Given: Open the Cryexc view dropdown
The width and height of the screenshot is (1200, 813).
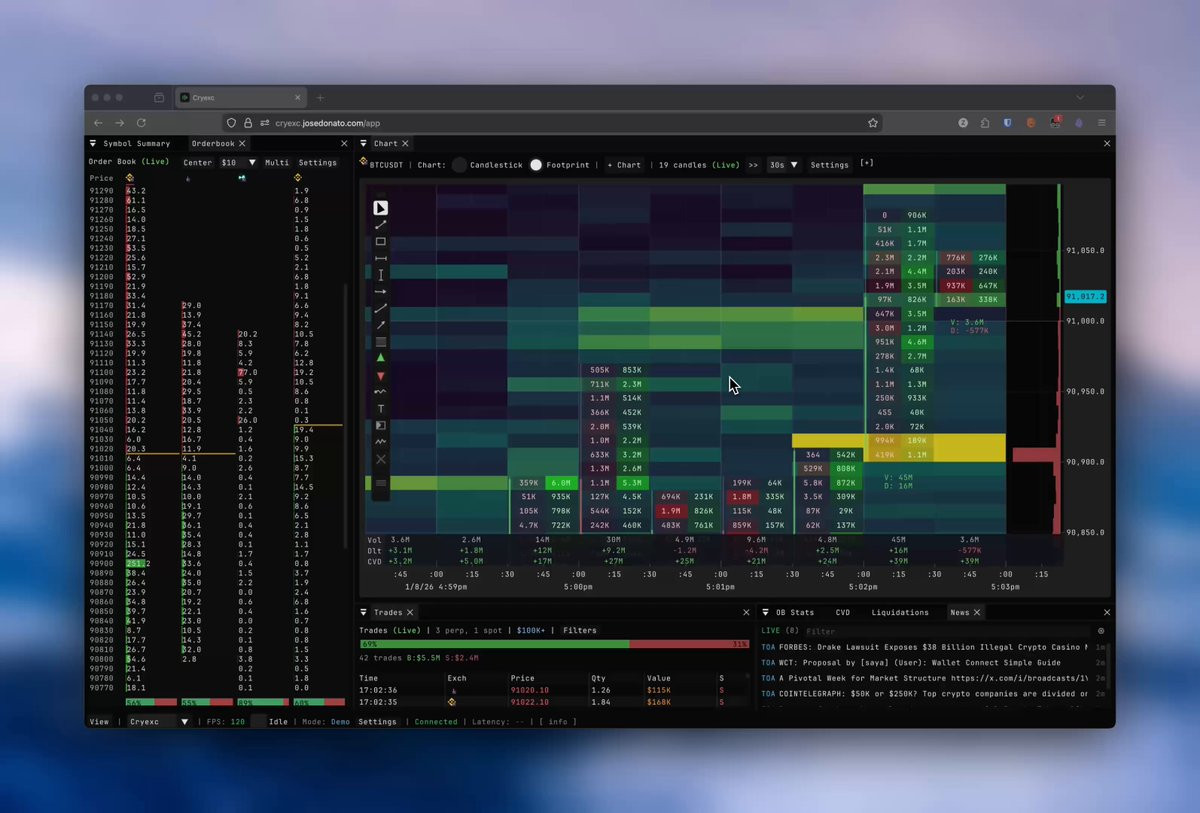Looking at the screenshot, I should pyautogui.click(x=158, y=721).
